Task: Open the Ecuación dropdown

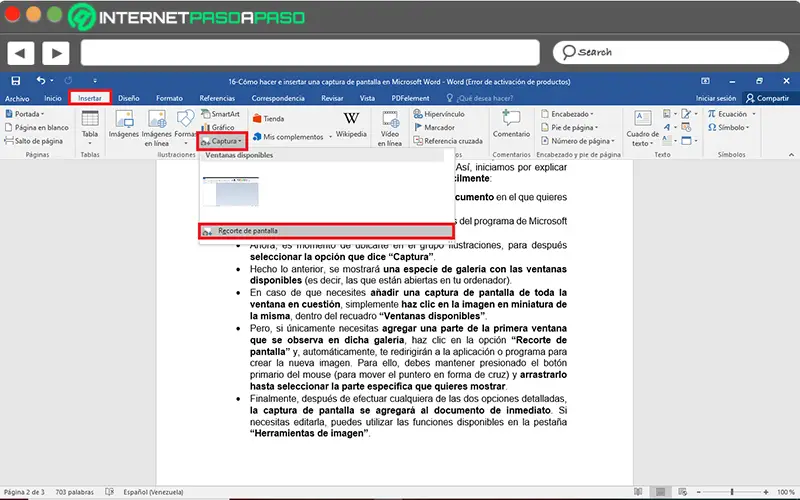Action: (731, 114)
